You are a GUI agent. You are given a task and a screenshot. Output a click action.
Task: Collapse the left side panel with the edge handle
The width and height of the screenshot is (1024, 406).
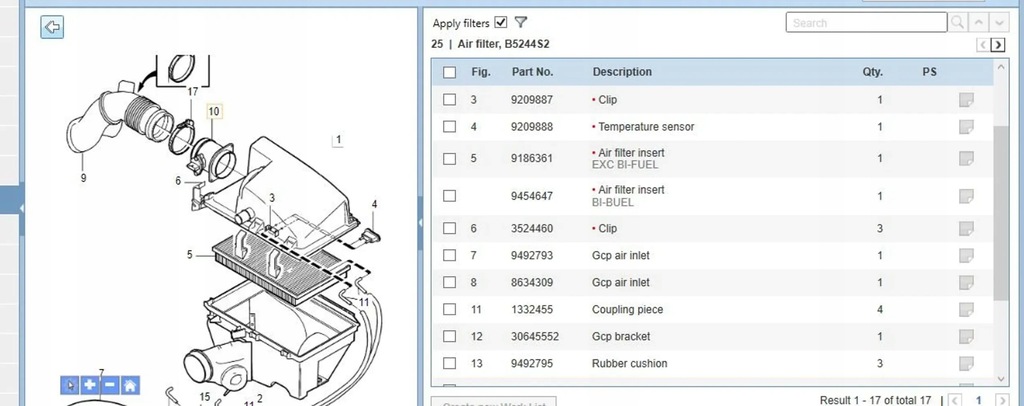[x=21, y=208]
